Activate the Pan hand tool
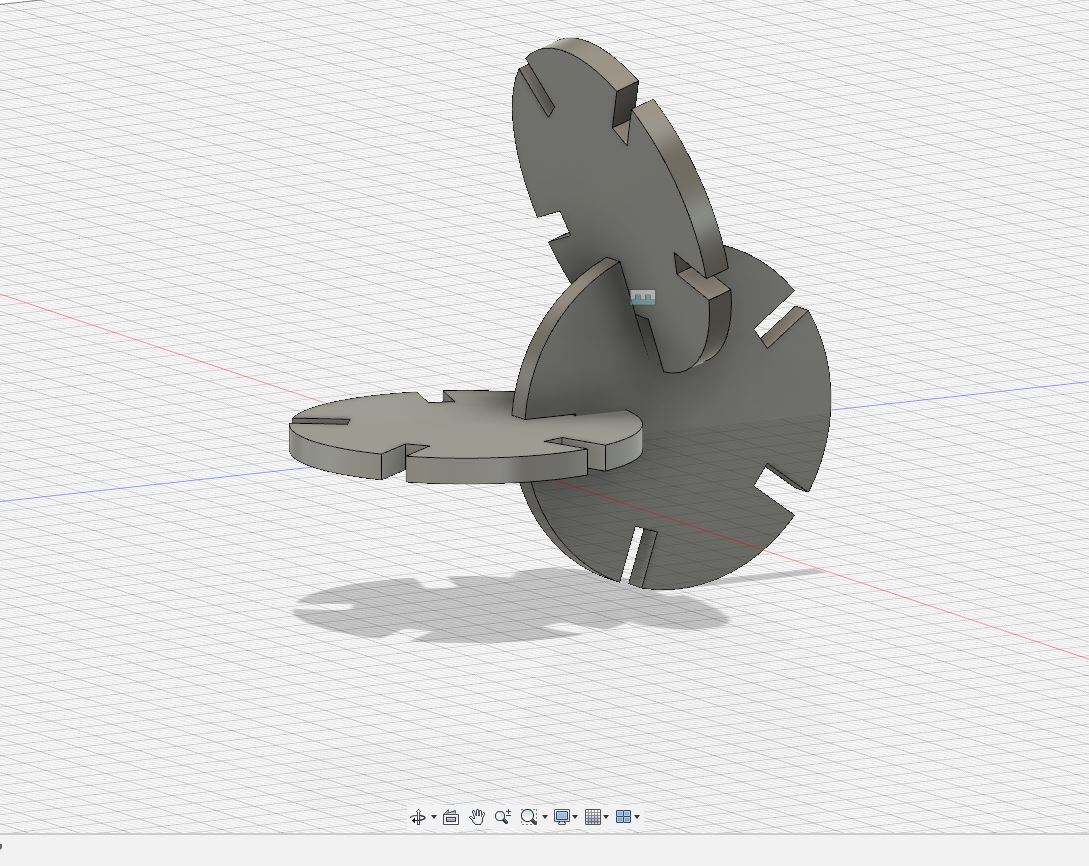Image resolution: width=1089 pixels, height=866 pixels. coord(476,817)
